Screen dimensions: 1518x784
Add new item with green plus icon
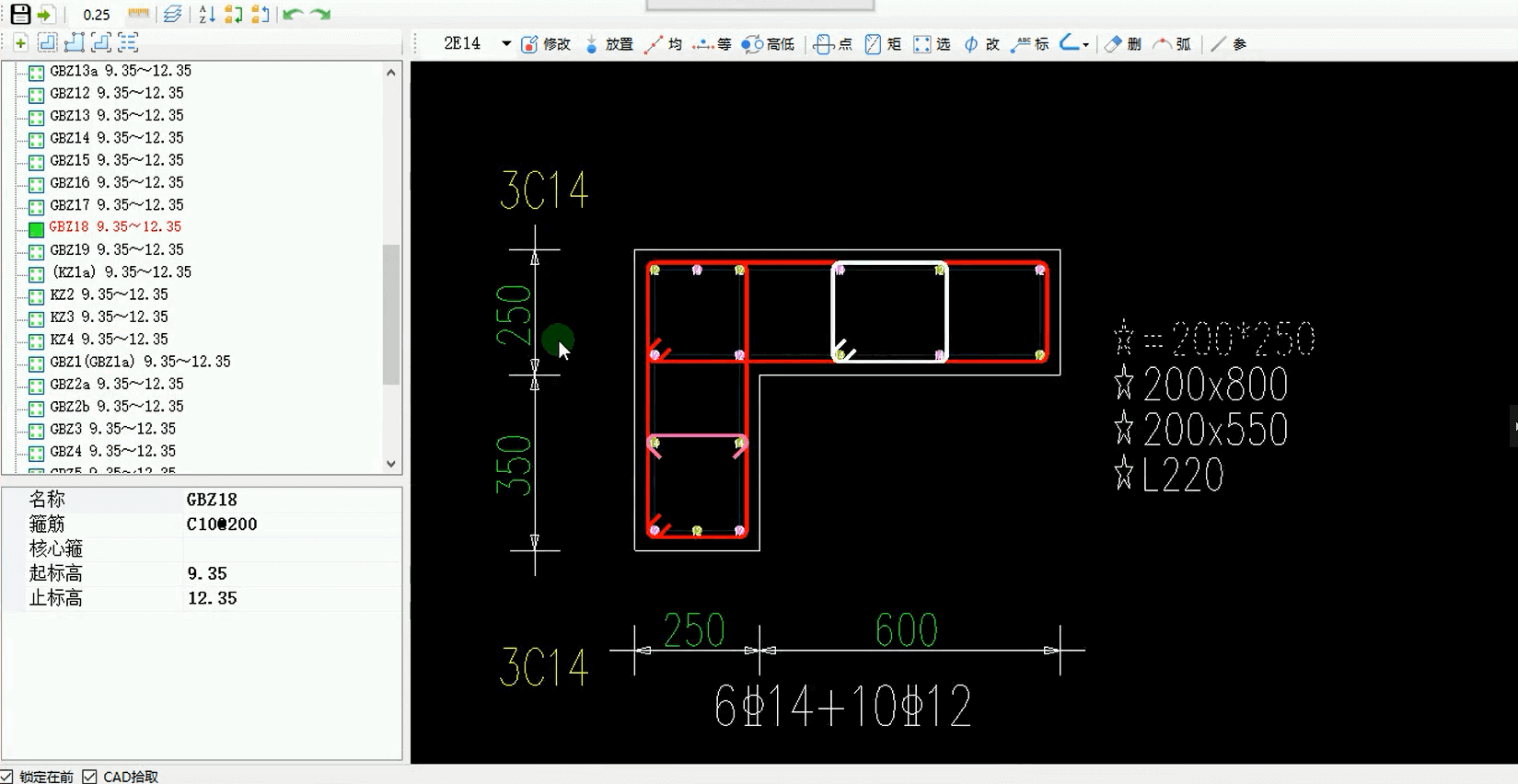pyautogui.click(x=20, y=42)
